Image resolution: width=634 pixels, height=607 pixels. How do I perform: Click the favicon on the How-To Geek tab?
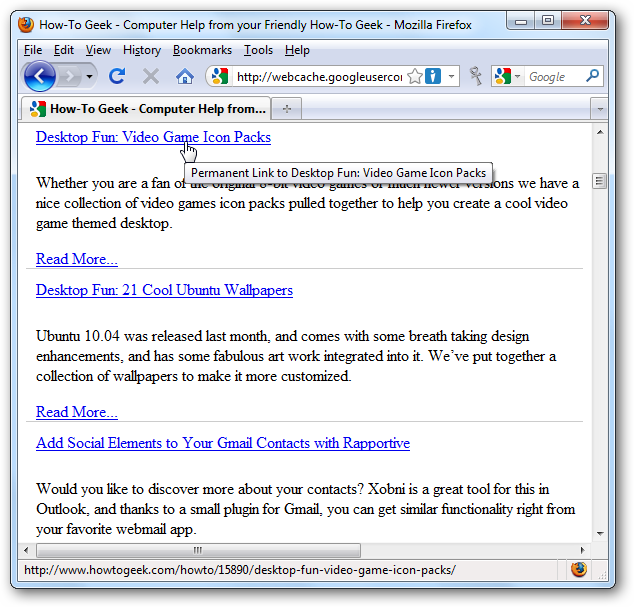click(37, 109)
